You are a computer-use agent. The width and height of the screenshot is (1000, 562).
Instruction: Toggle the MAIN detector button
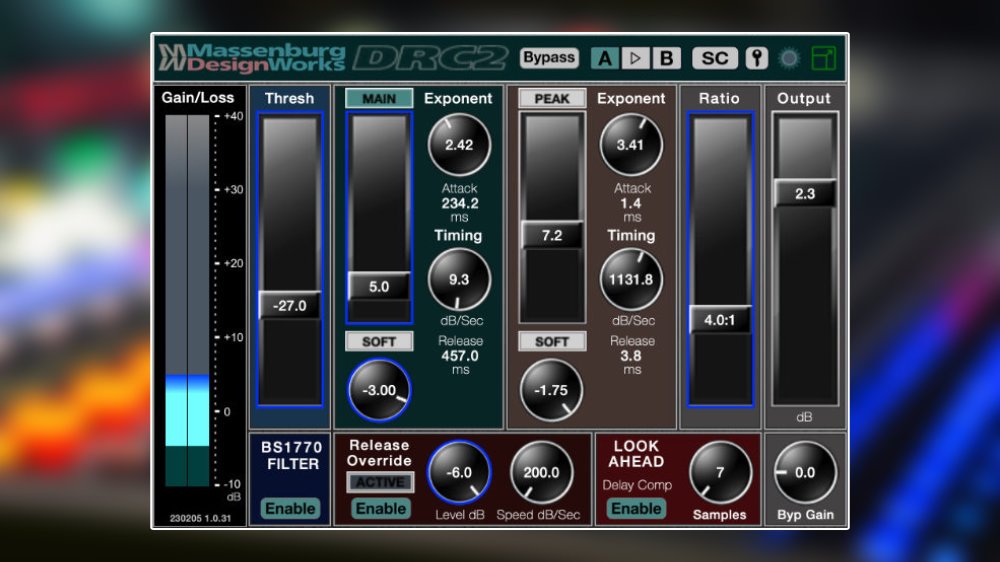coord(379,98)
